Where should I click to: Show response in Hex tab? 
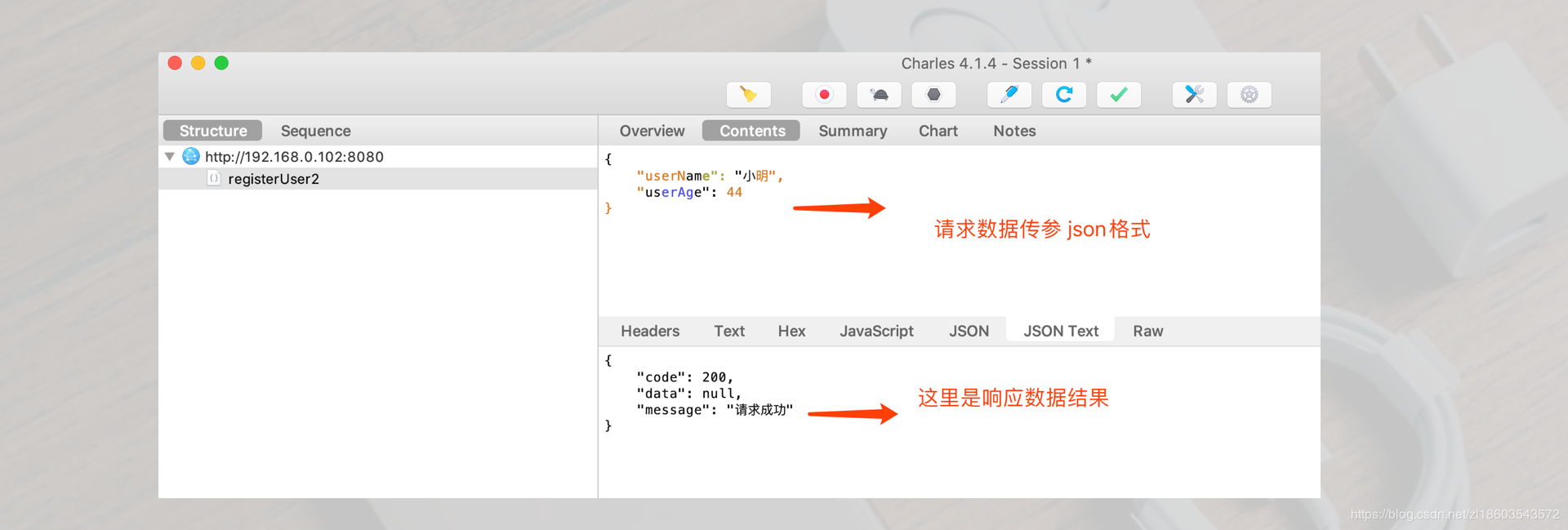[791, 331]
